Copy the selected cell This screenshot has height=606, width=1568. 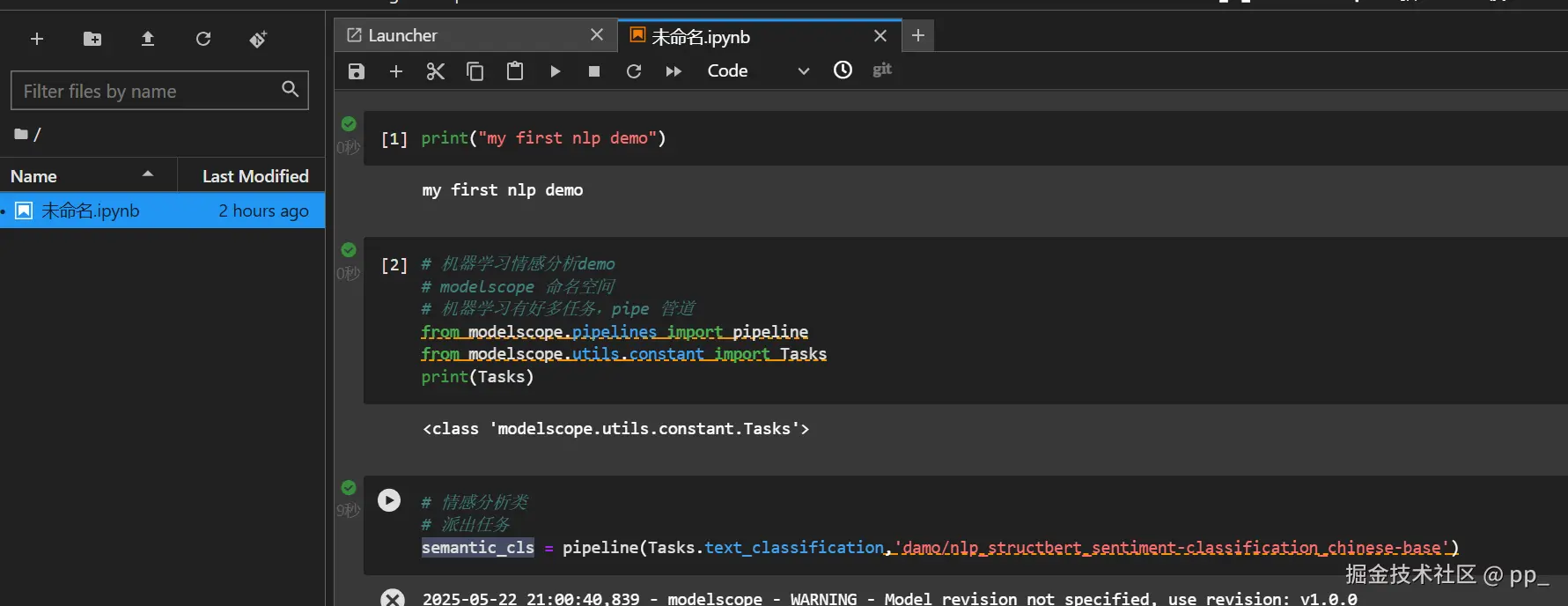click(475, 71)
